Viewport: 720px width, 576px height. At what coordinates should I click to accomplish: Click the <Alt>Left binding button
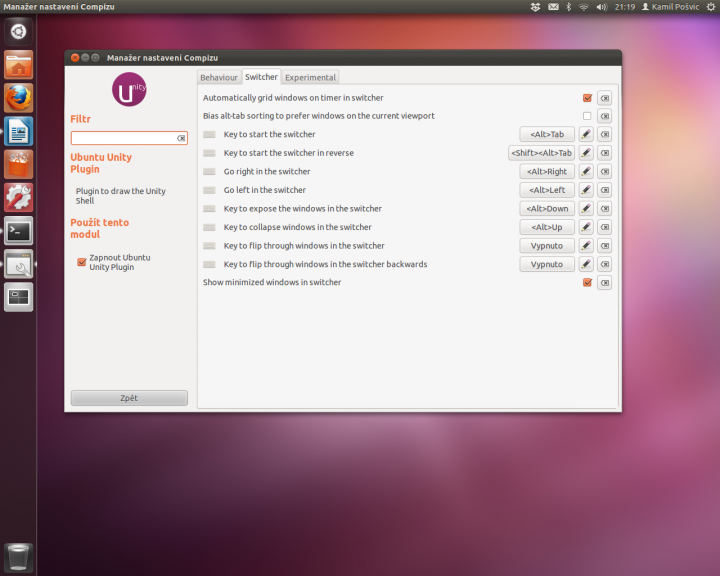[547, 190]
